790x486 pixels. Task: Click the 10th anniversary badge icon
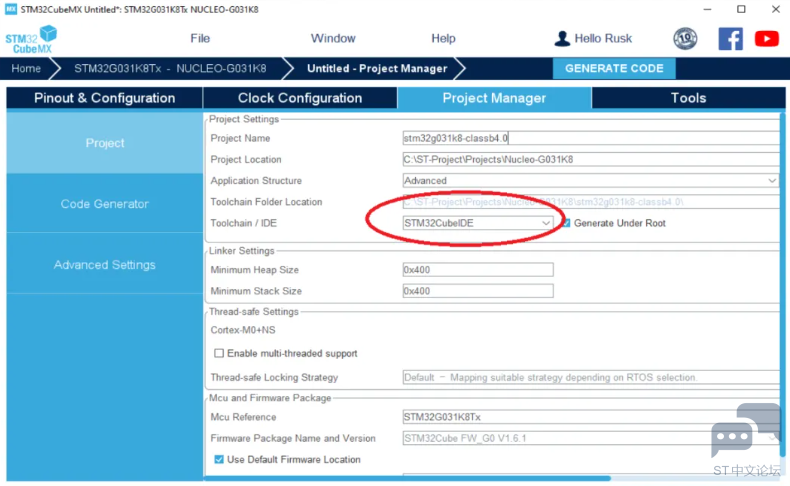[x=685, y=39]
